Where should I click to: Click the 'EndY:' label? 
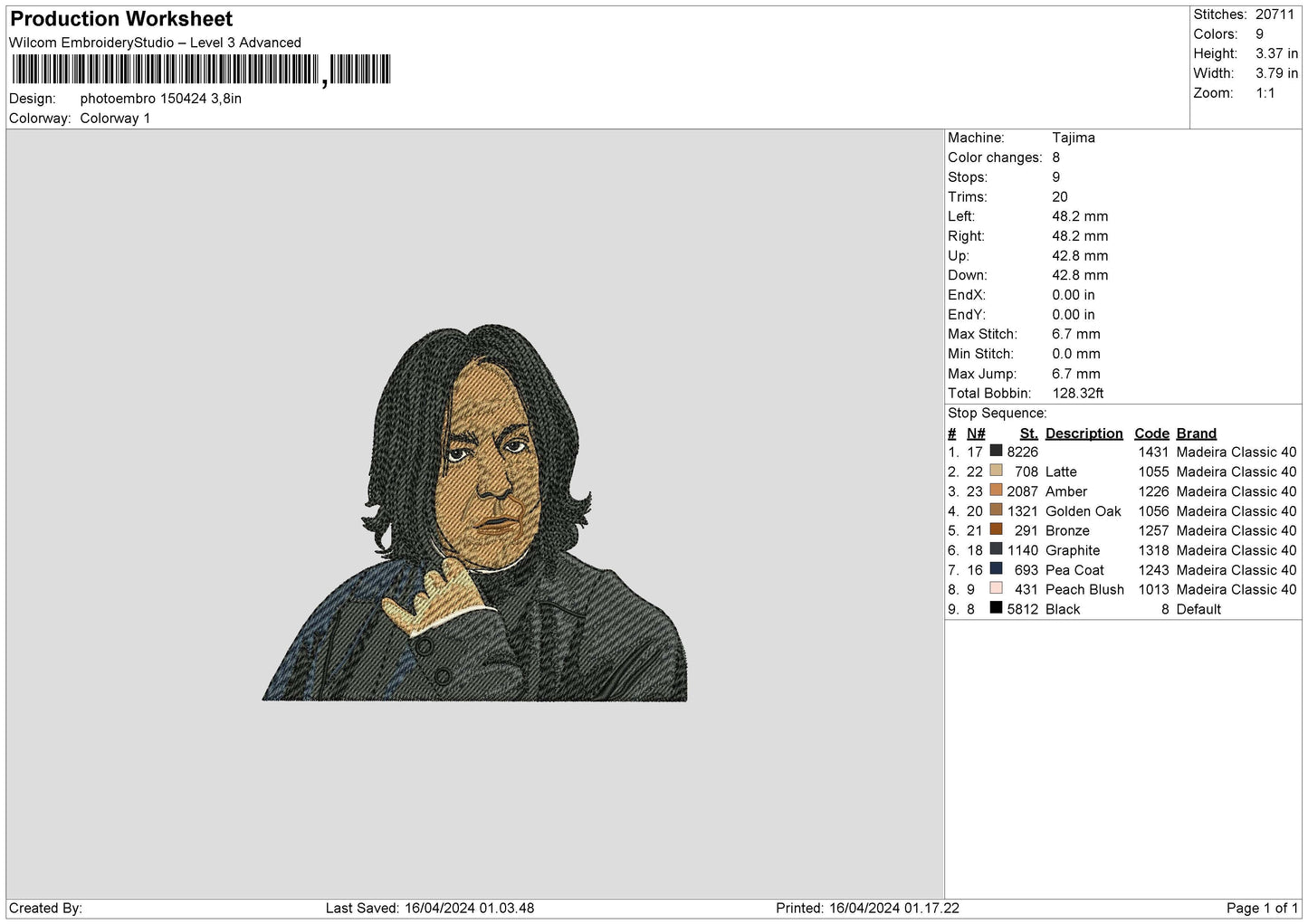coord(966,315)
